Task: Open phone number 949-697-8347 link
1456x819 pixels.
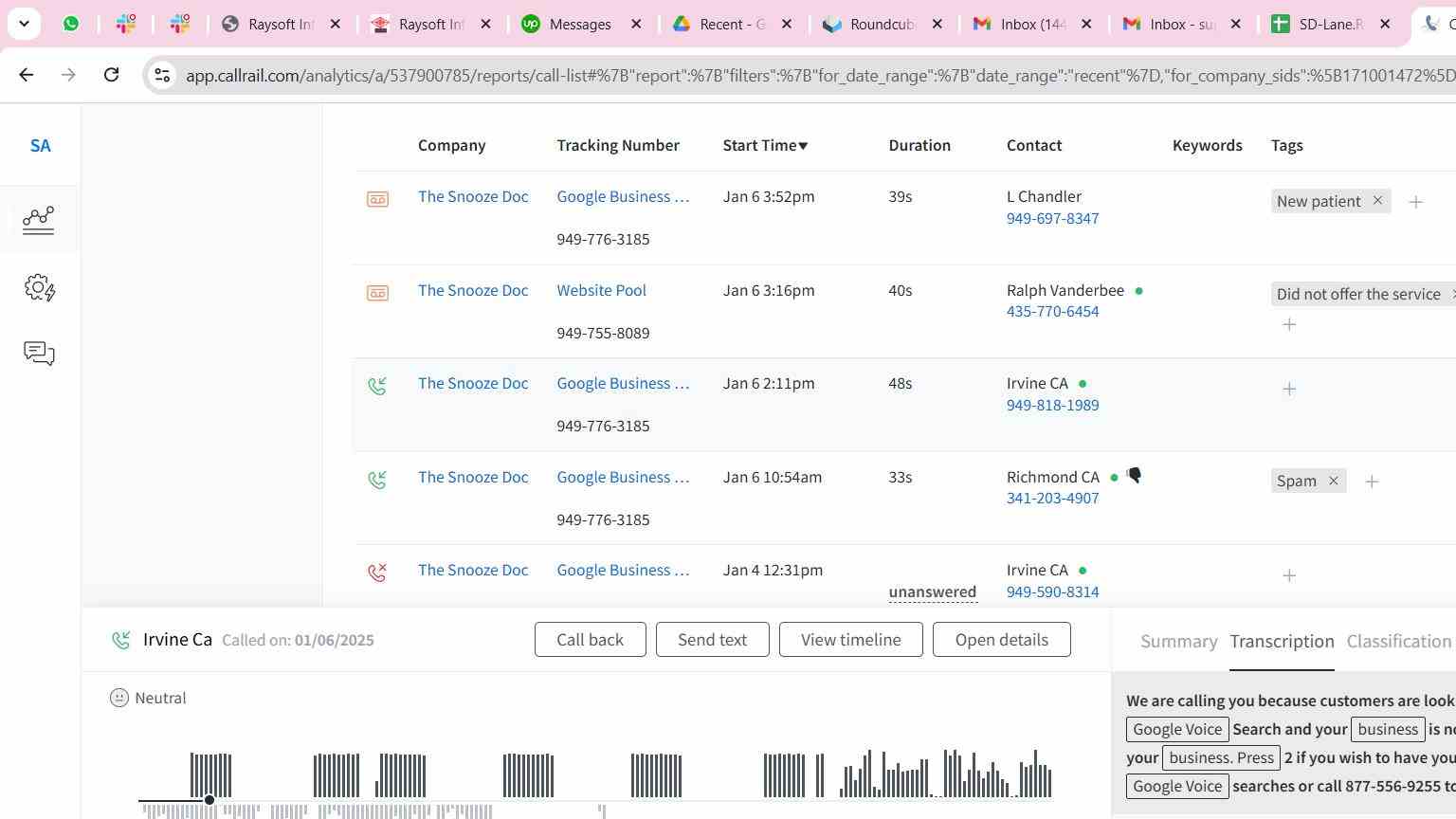Action: click(1052, 218)
